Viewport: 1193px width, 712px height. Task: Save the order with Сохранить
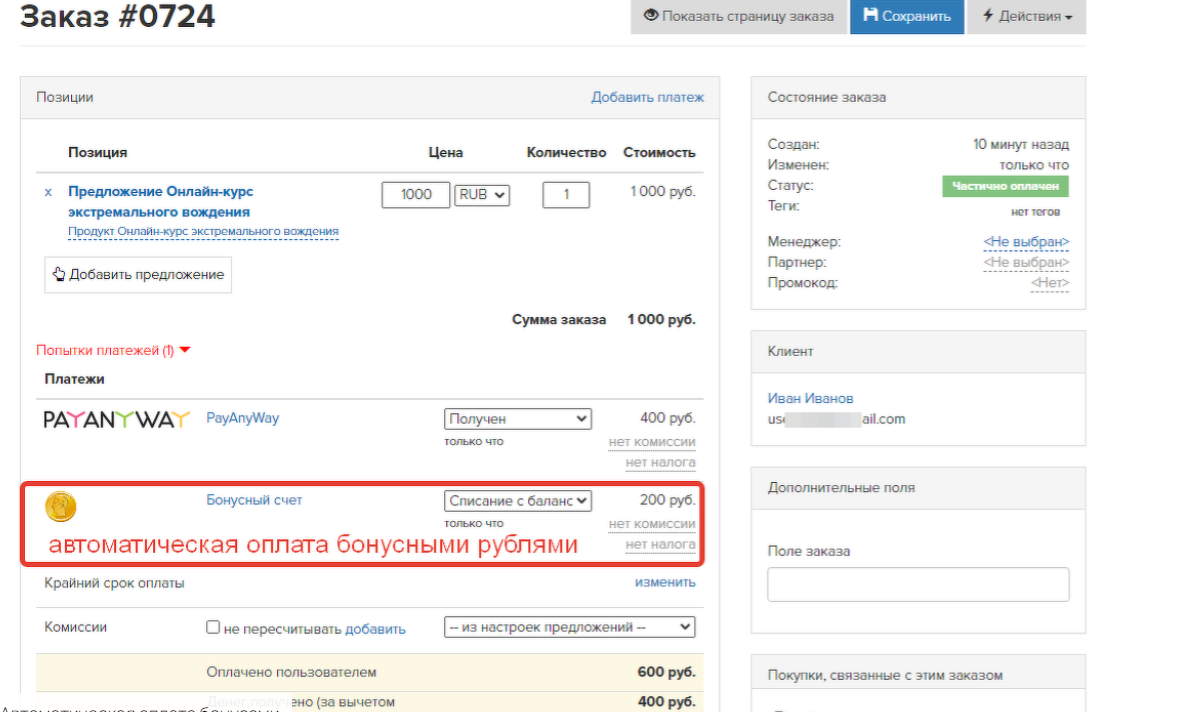click(907, 16)
